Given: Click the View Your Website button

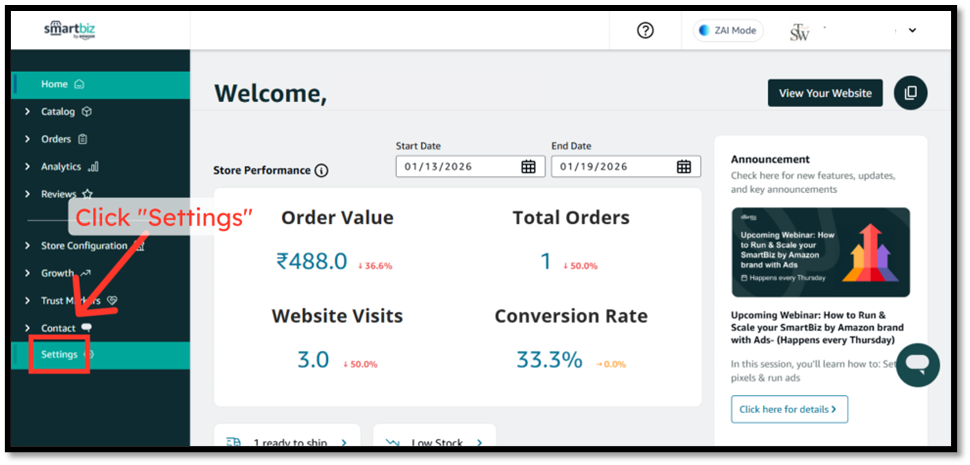Looking at the screenshot, I should coord(824,93).
